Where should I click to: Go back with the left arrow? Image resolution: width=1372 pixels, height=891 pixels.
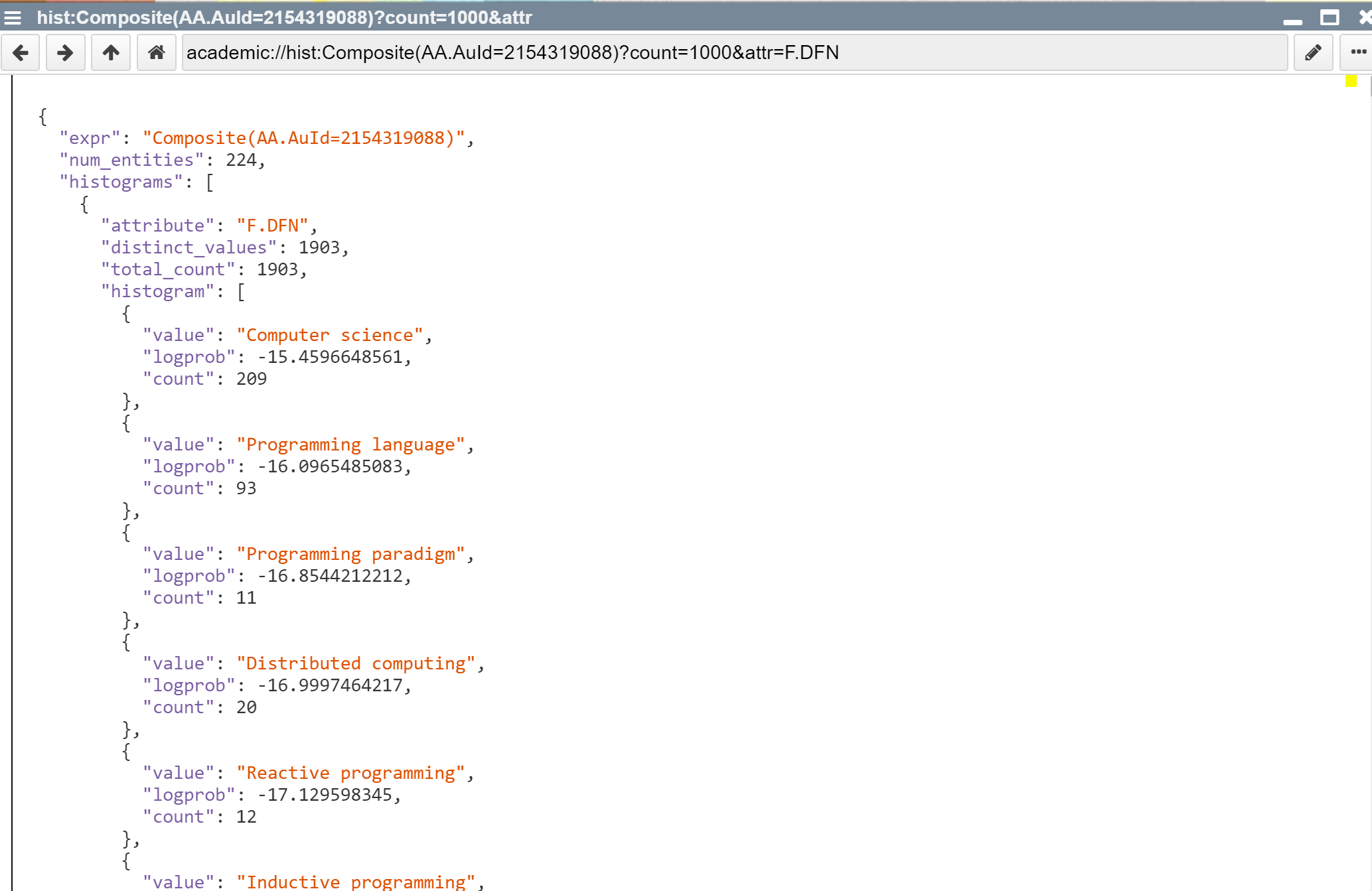click(x=21, y=52)
